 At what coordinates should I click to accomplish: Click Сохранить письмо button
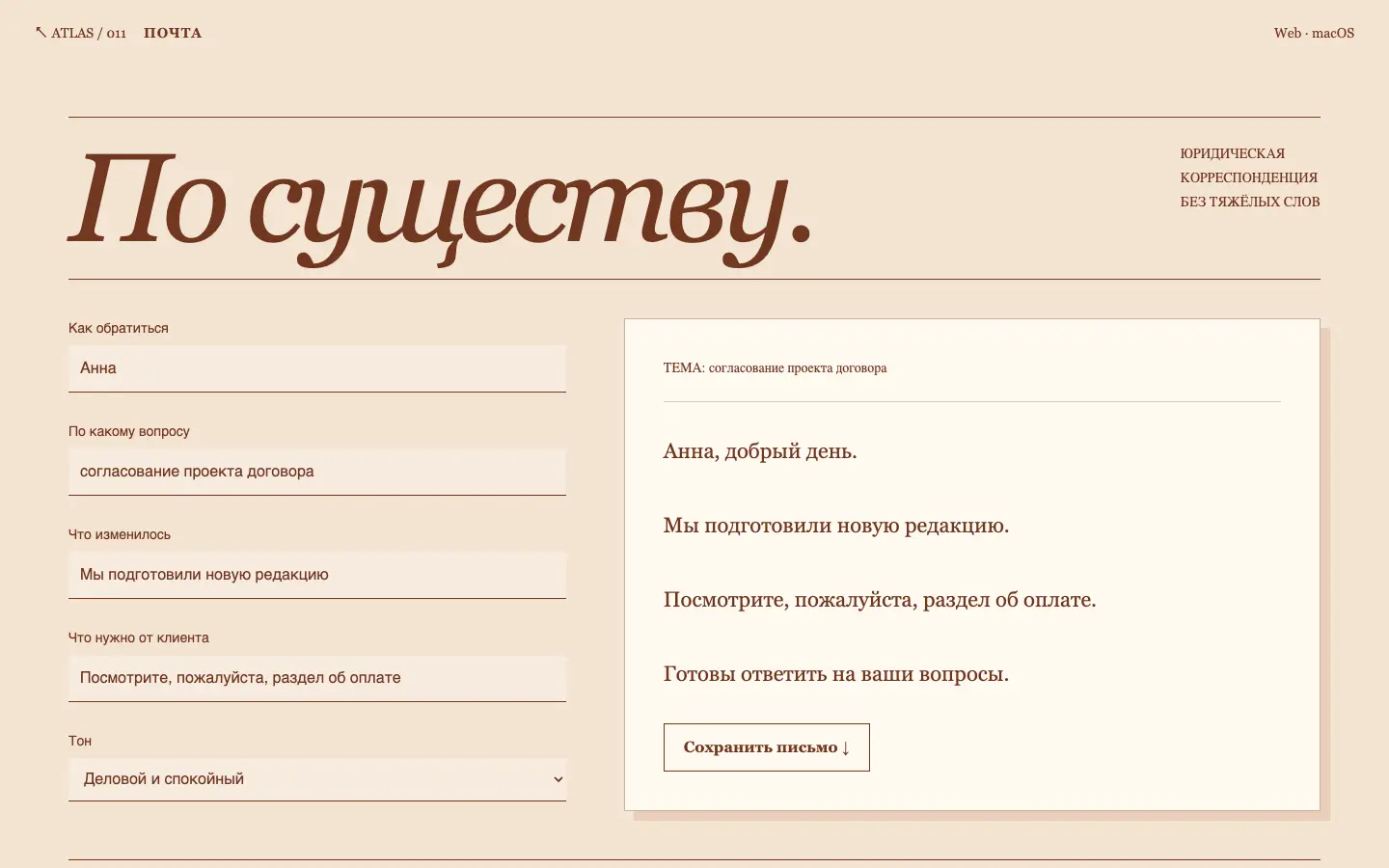(x=767, y=747)
